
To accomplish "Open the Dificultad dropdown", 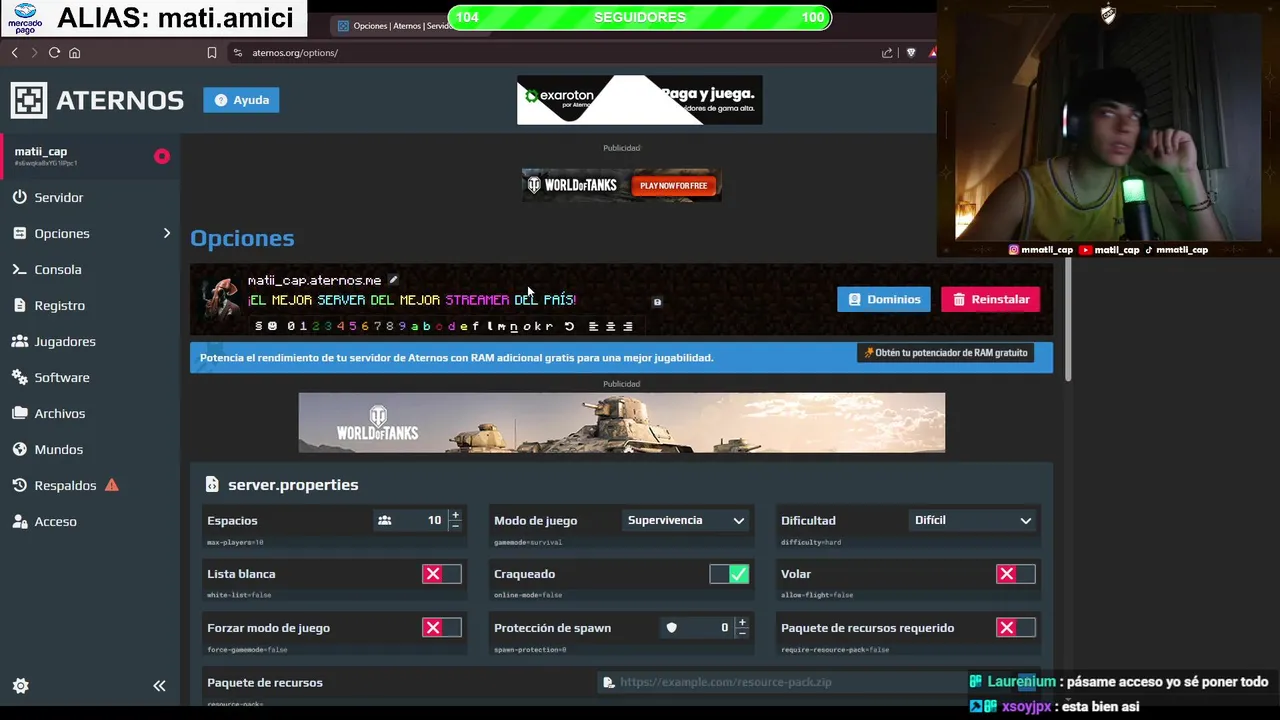I will (972, 520).
